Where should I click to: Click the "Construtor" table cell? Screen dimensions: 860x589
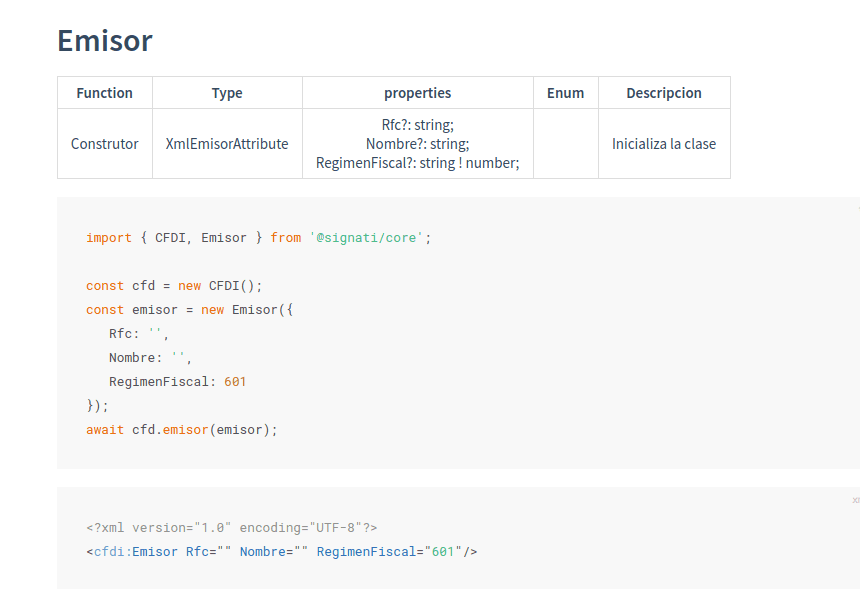click(x=105, y=144)
